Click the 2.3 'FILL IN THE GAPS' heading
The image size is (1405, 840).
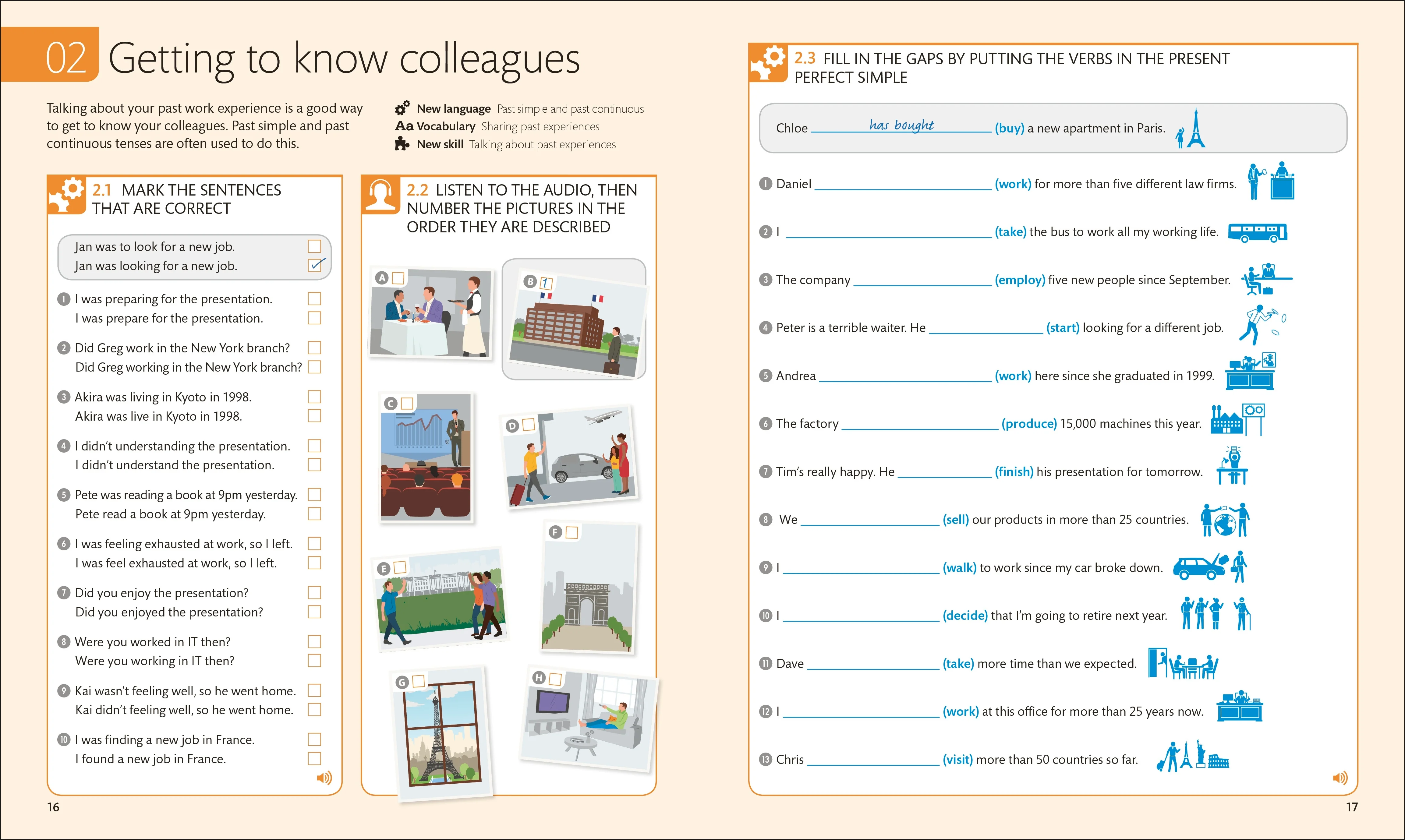[1012, 68]
